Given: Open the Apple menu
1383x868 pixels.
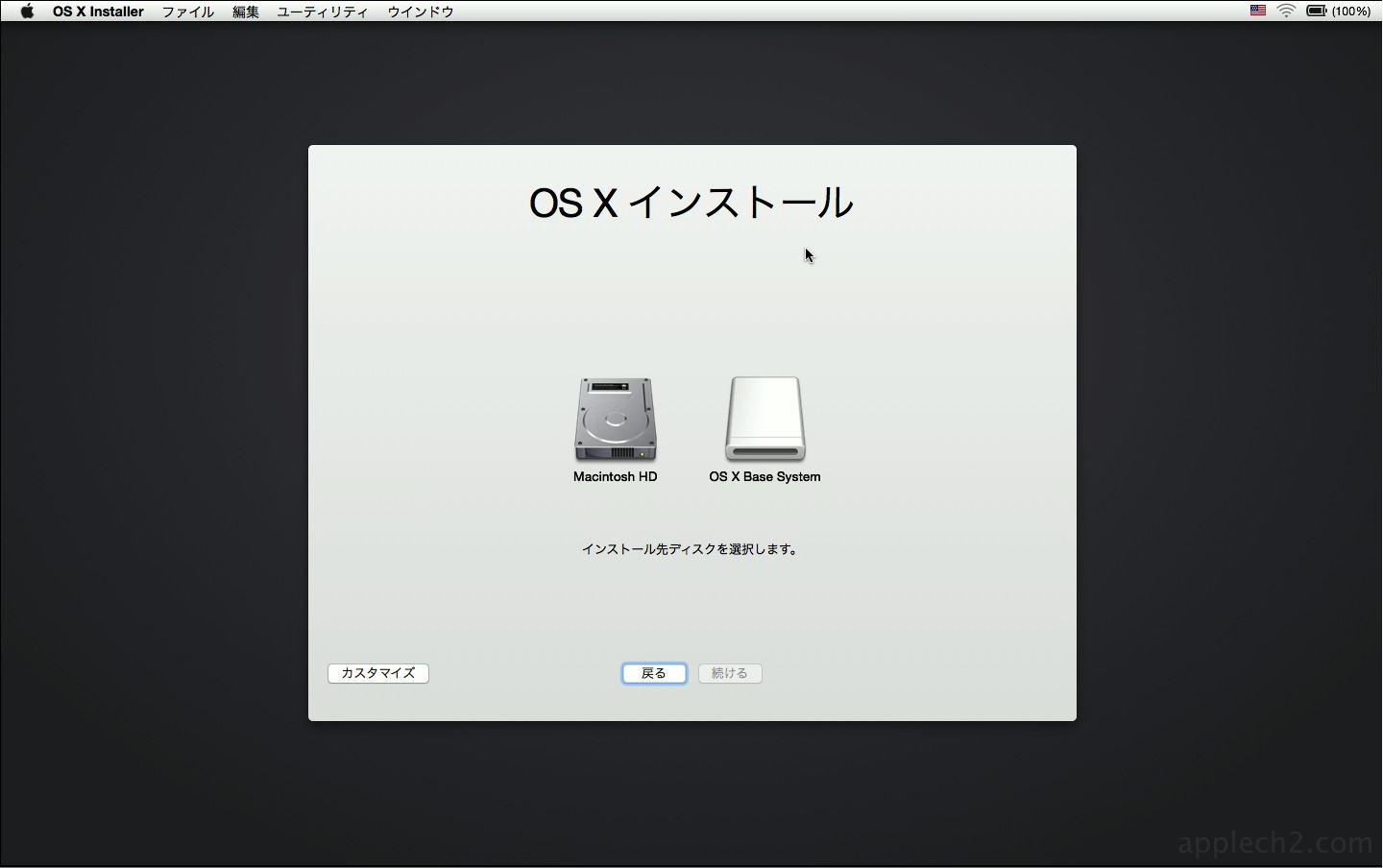Looking at the screenshot, I should pos(27,12).
